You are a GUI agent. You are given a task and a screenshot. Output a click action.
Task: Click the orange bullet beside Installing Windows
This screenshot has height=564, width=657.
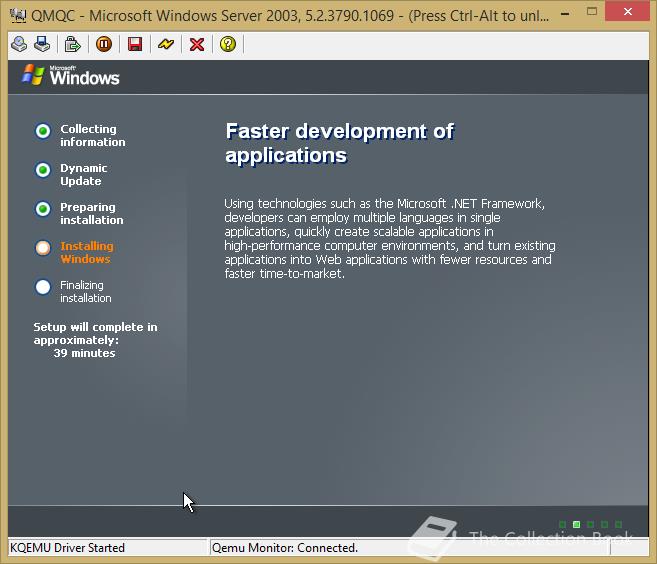point(43,248)
